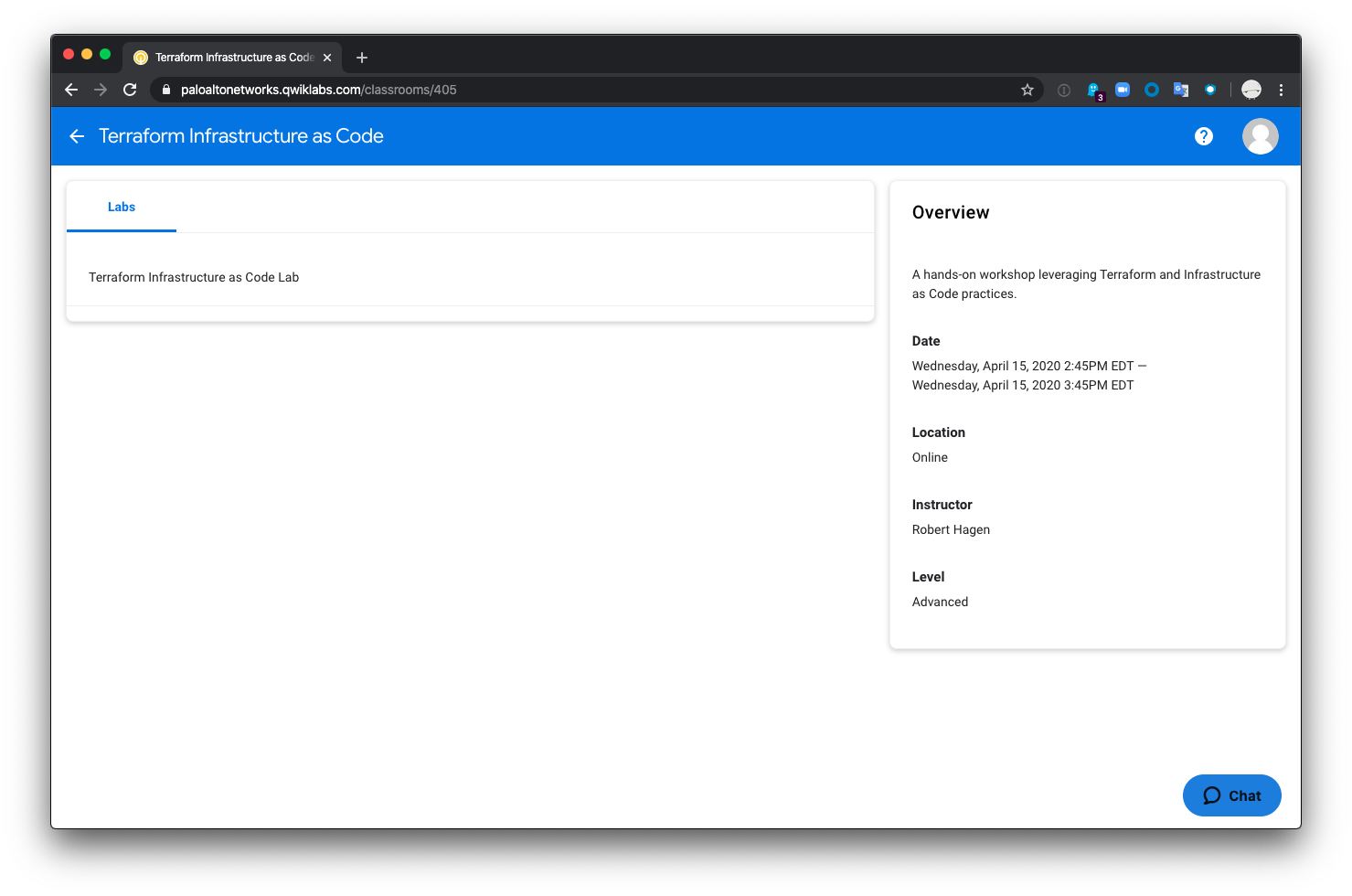Click the end time 3:45PM EDT line
This screenshot has width=1352, height=896.
pos(1023,385)
